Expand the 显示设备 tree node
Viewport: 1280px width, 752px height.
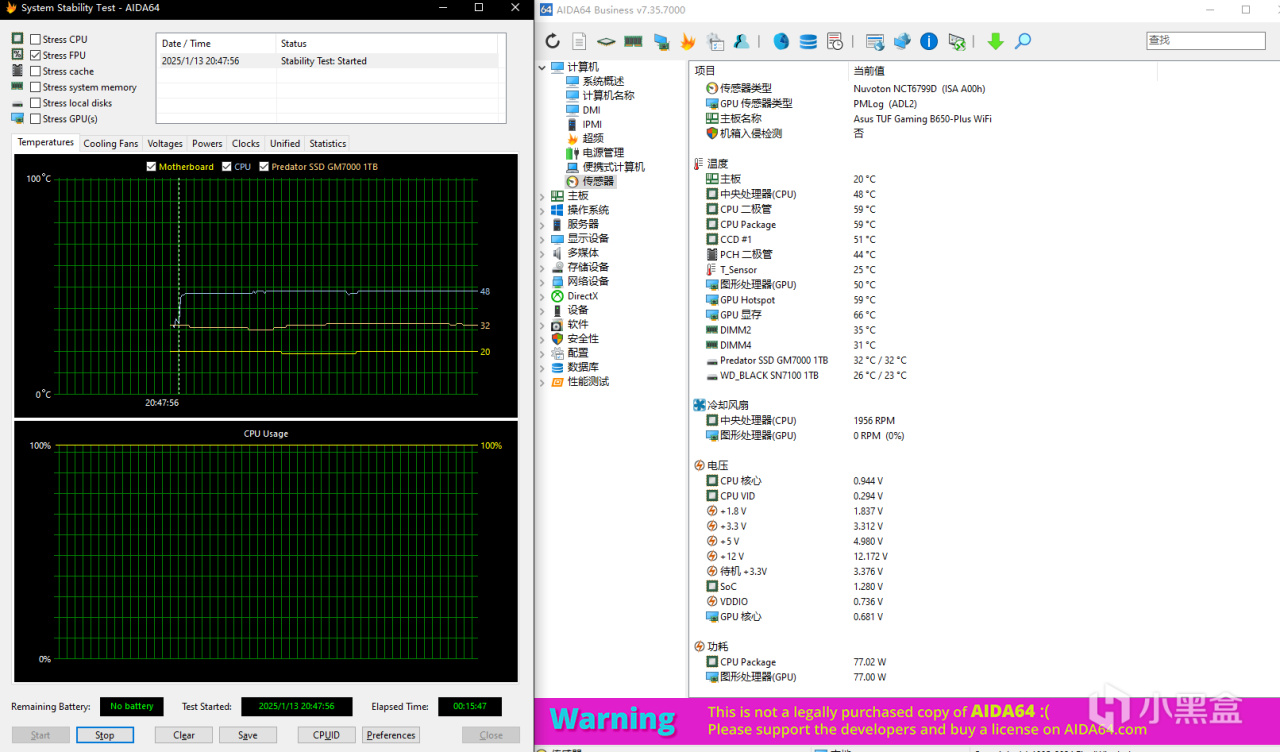point(543,239)
